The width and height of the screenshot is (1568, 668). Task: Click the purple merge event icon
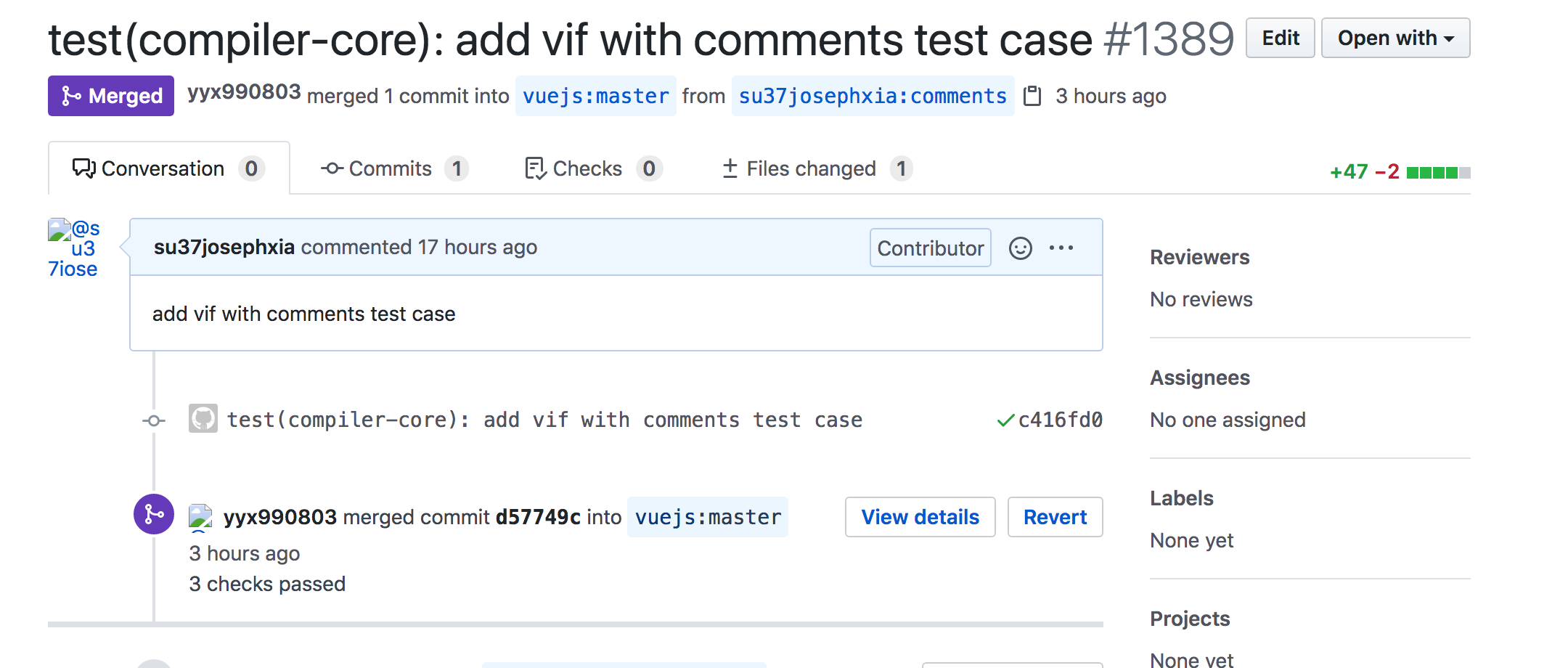pos(154,514)
